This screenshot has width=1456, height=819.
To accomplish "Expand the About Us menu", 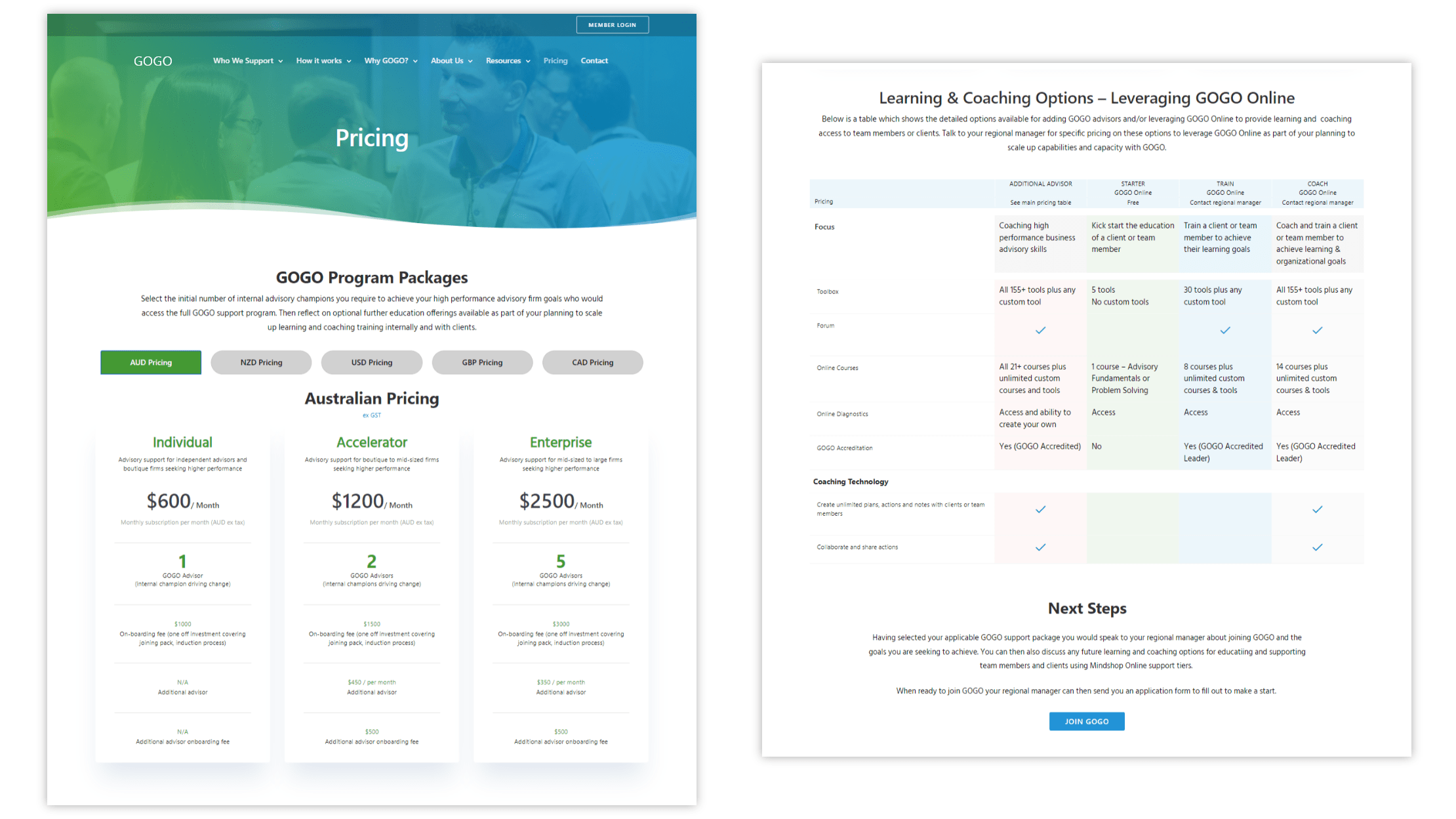I will [451, 61].
